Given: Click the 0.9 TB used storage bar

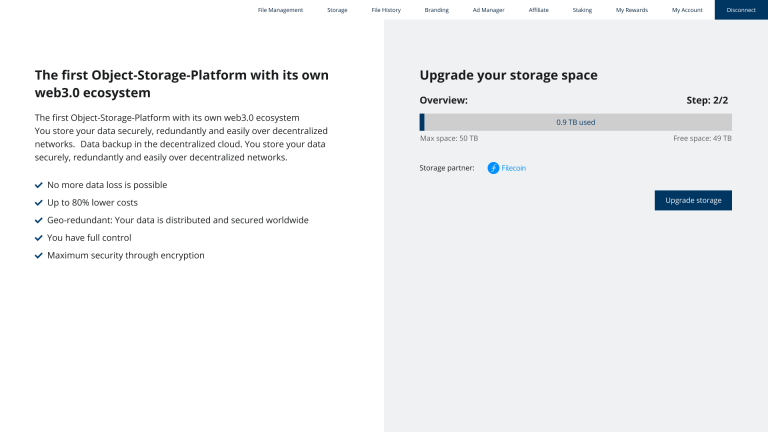Looking at the screenshot, I should point(576,122).
